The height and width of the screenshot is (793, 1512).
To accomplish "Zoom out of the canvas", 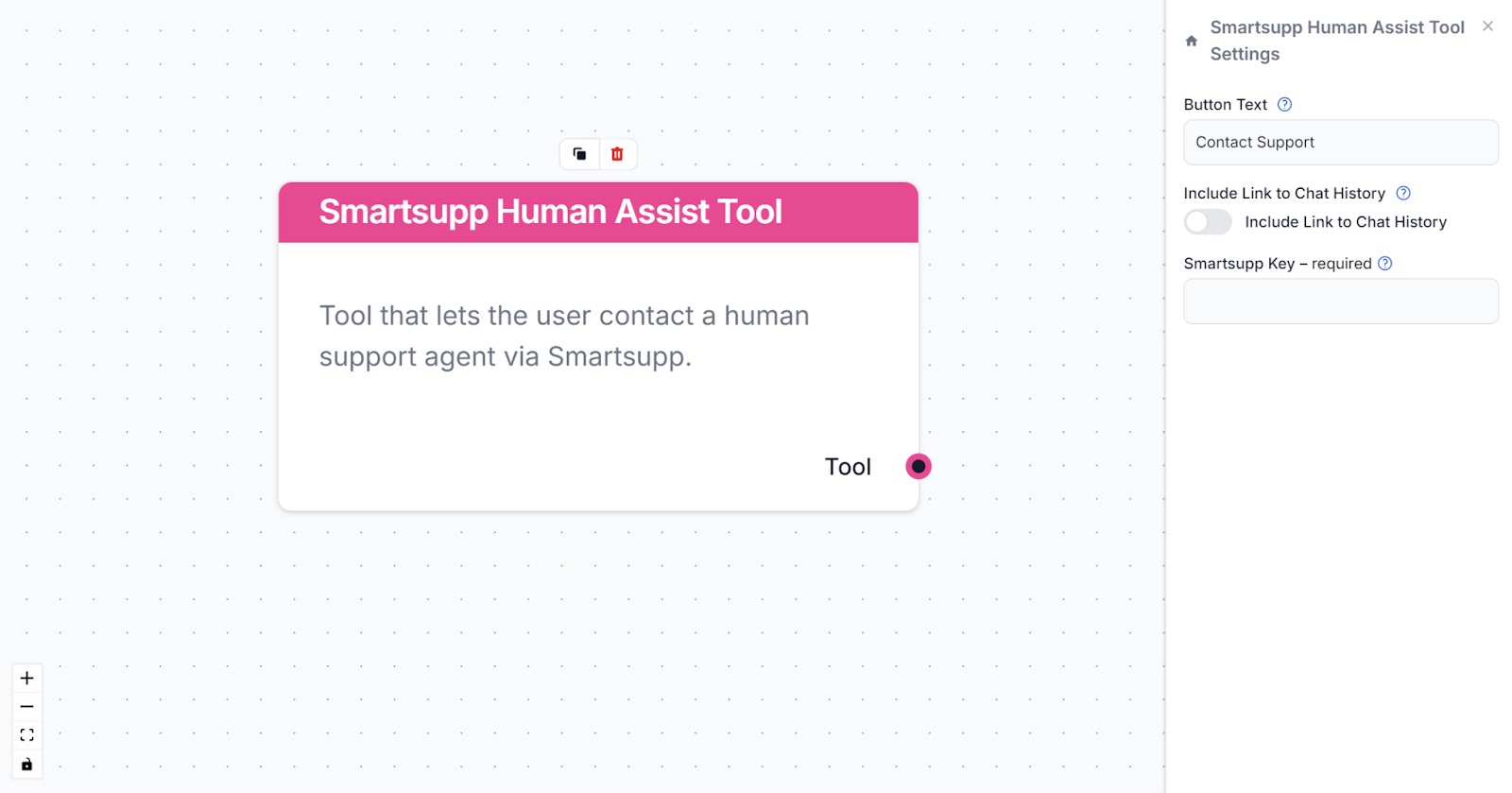I will click(x=26, y=706).
